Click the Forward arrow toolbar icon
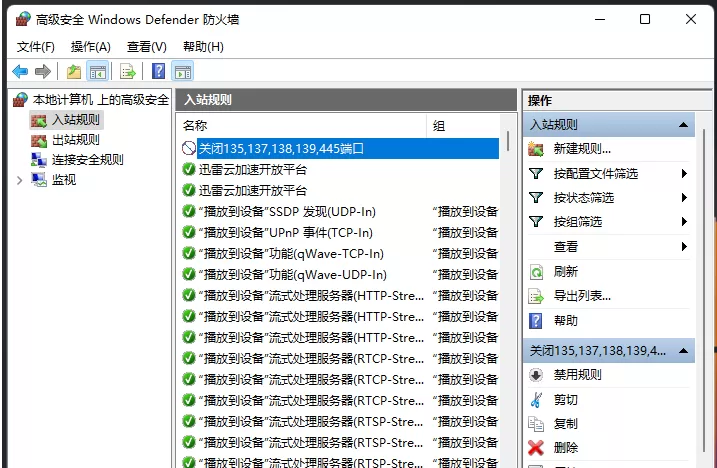This screenshot has width=717, height=468. click(x=43, y=71)
